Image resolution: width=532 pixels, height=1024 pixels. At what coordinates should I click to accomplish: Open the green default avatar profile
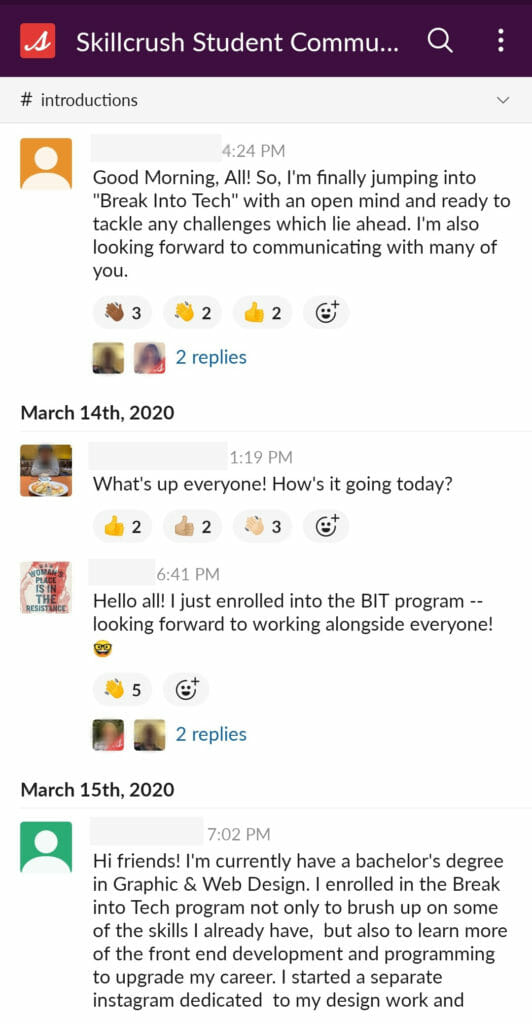click(x=46, y=847)
